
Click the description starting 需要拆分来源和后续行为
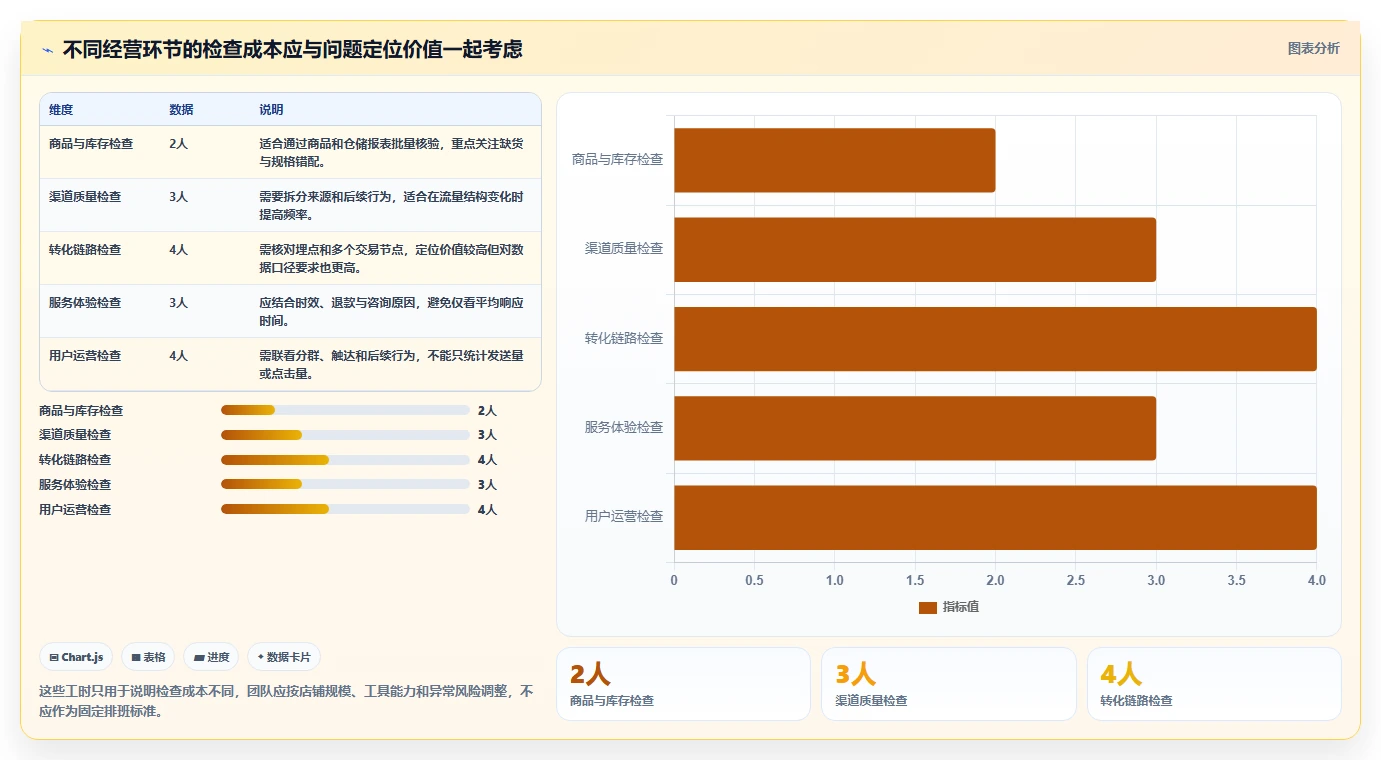pyautogui.click(x=391, y=205)
